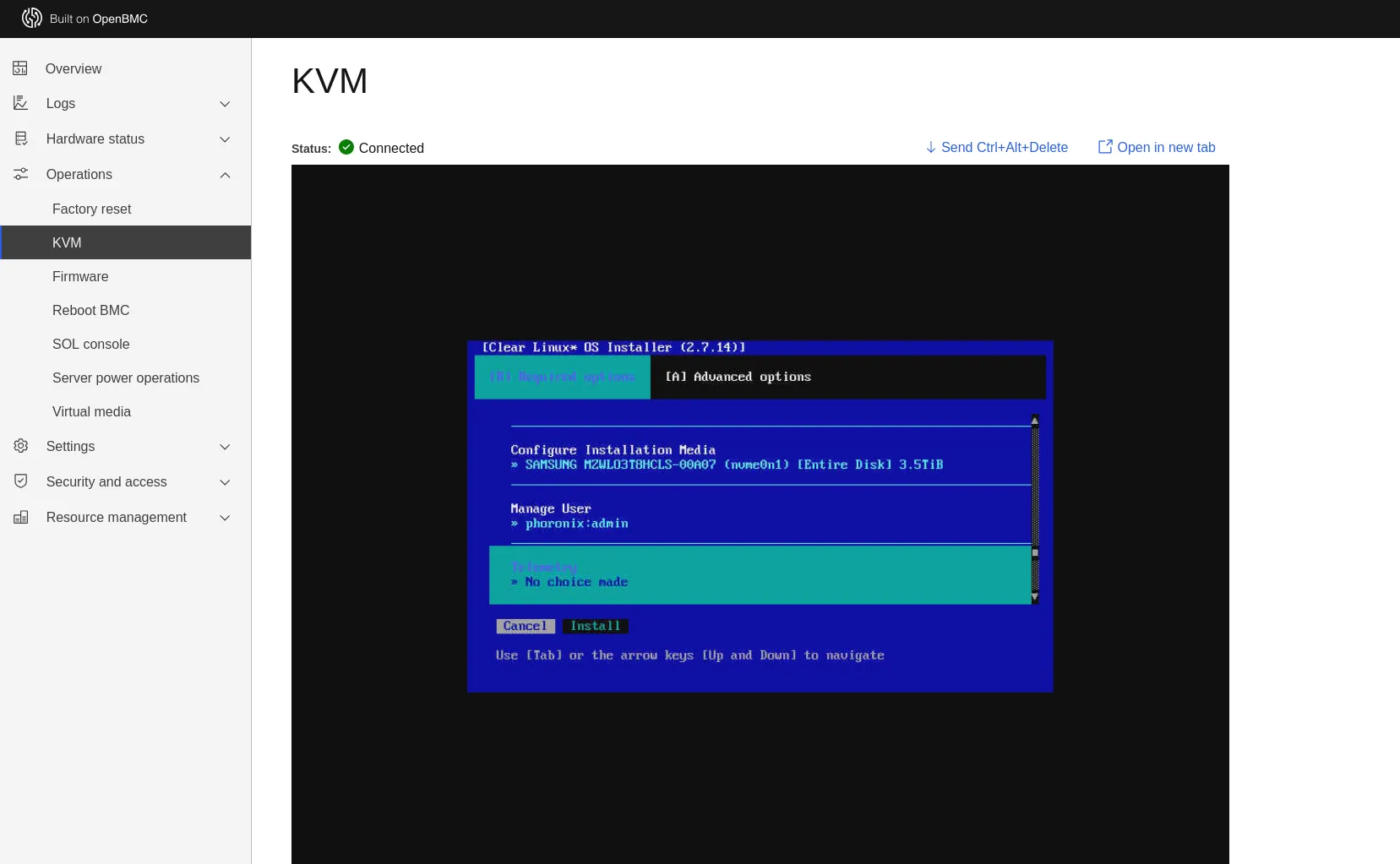Viewport: 1400px width, 864px height.
Task: Click the highlighted Telemetry entry
Action: click(760, 574)
